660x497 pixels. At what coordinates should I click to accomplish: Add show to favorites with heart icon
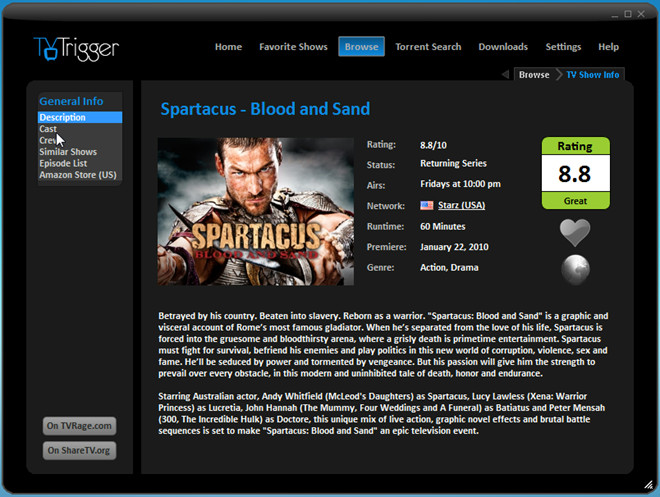tap(575, 233)
